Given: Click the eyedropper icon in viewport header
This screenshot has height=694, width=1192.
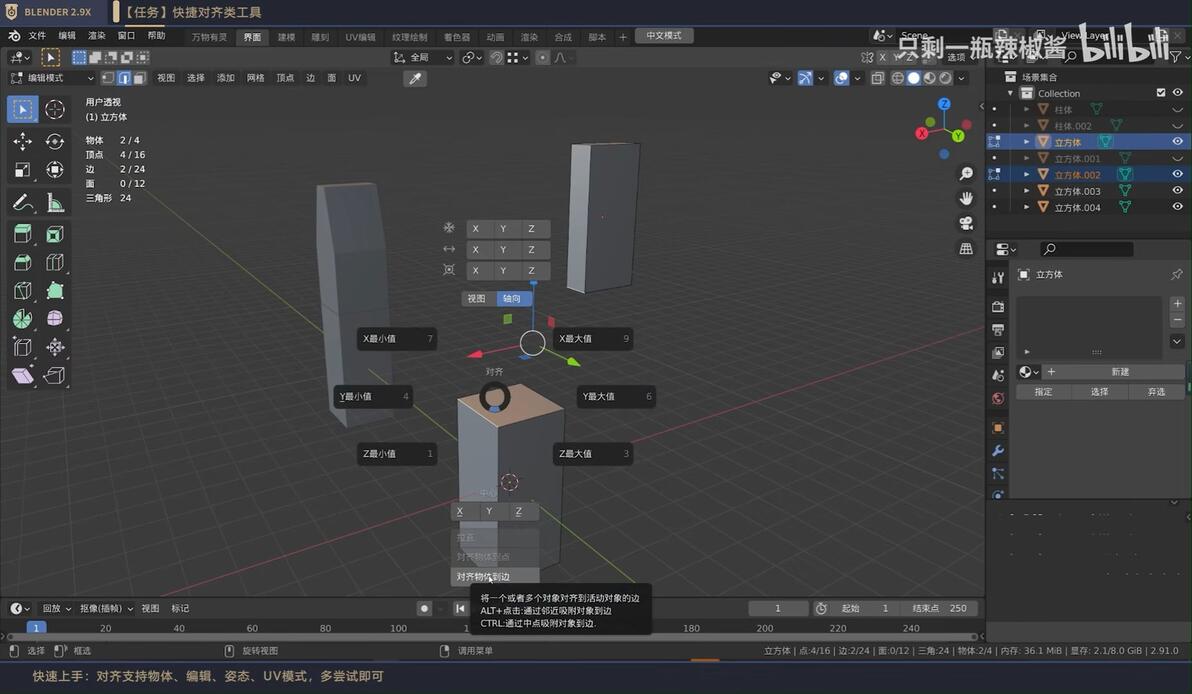Looking at the screenshot, I should click(415, 78).
